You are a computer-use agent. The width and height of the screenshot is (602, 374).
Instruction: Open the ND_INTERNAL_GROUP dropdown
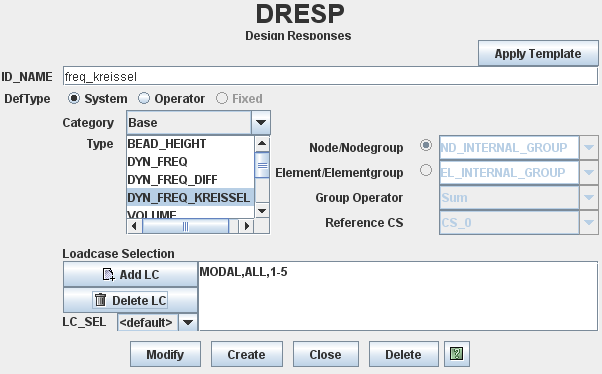point(519,147)
